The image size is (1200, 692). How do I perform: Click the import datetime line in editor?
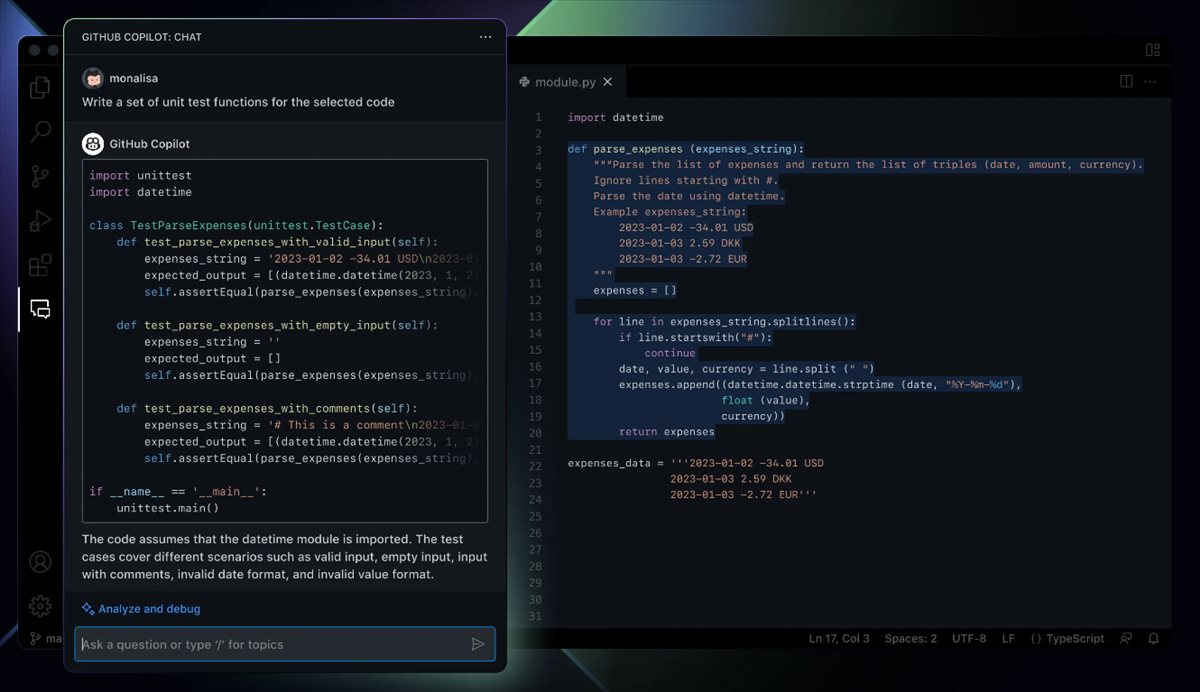click(616, 117)
